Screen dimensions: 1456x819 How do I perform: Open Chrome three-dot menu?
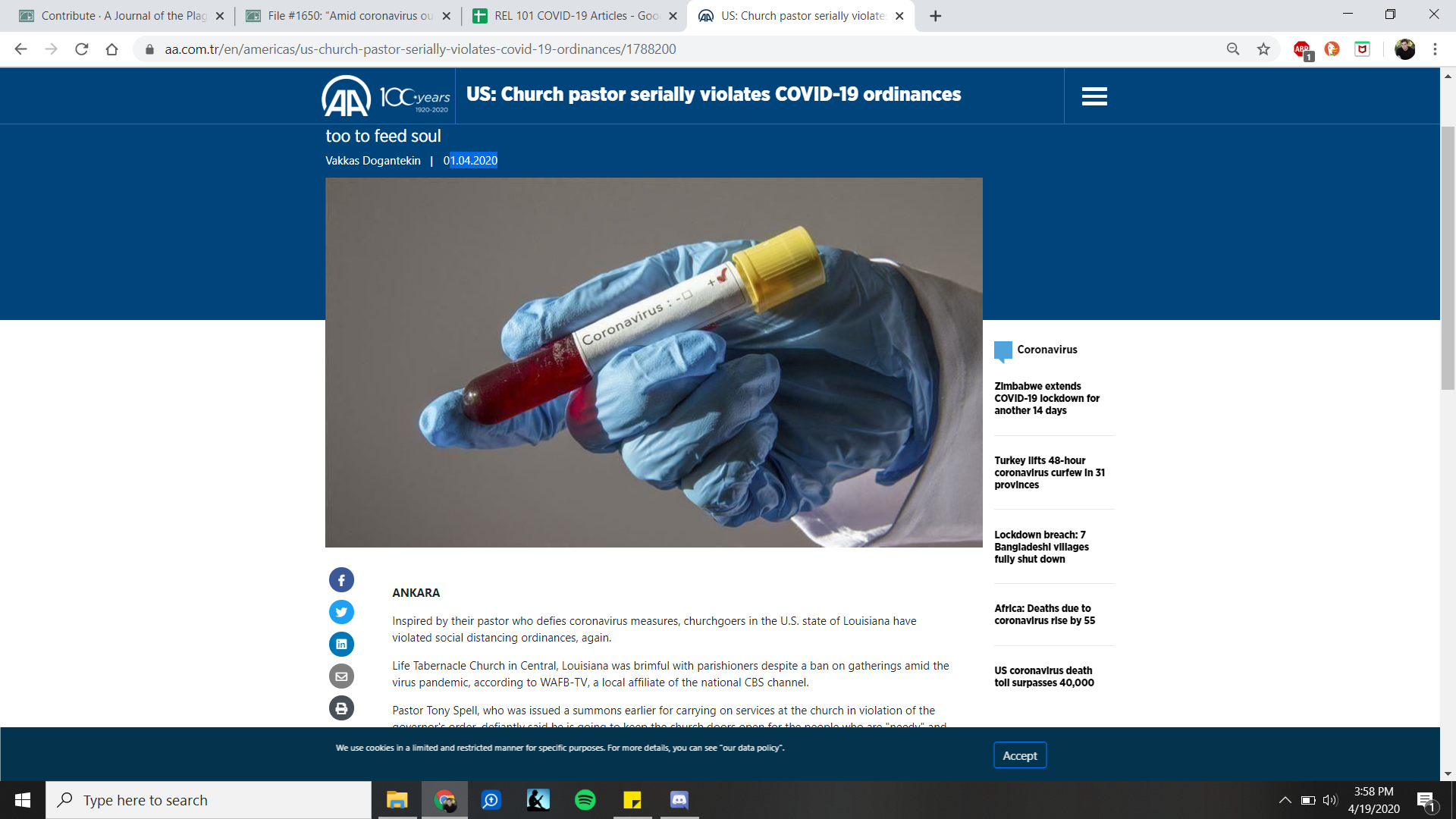click(x=1435, y=49)
